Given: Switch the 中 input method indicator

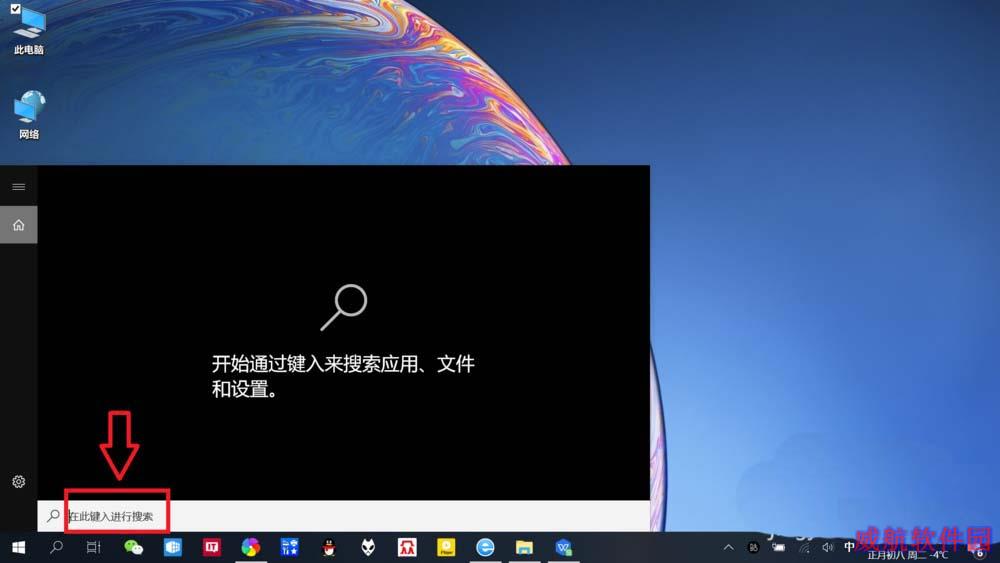Looking at the screenshot, I should click(x=849, y=547).
